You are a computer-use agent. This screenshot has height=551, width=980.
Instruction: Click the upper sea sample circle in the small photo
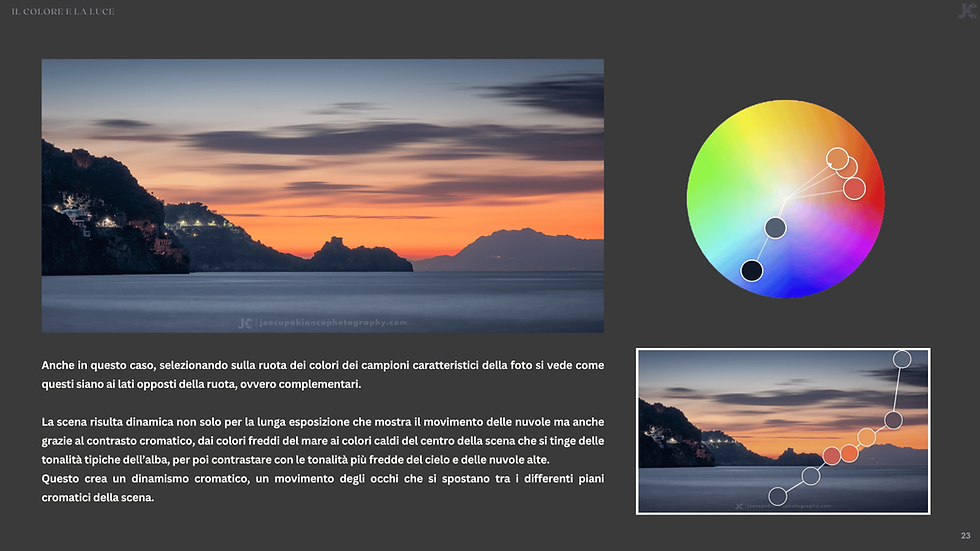[811, 476]
